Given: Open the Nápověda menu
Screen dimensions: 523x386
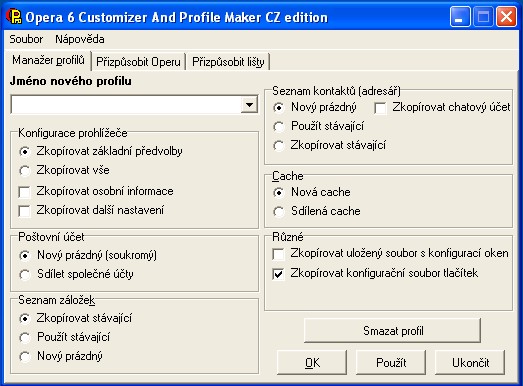Looking at the screenshot, I should tap(80, 39).
